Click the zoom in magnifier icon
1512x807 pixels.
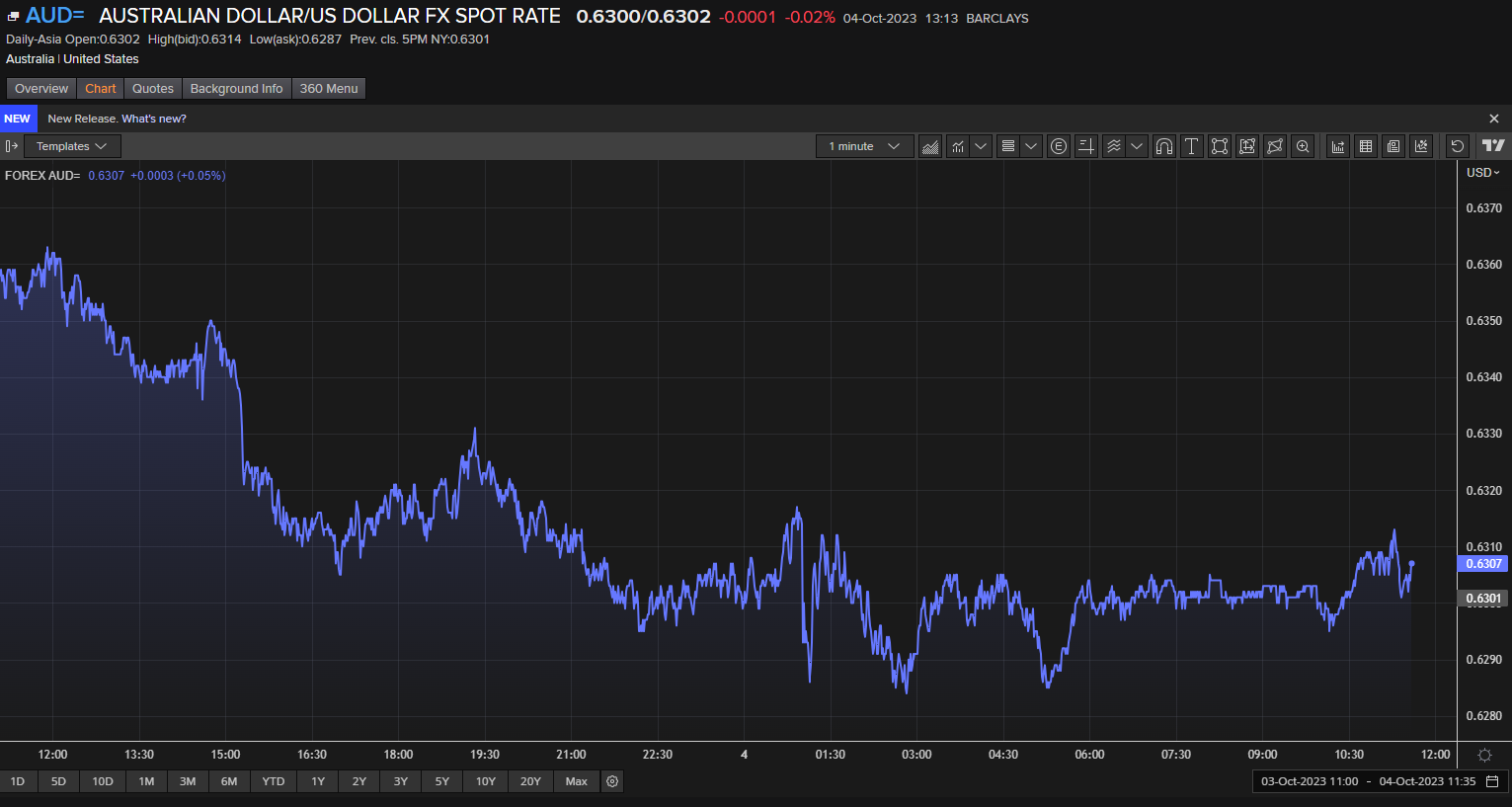point(1303,146)
